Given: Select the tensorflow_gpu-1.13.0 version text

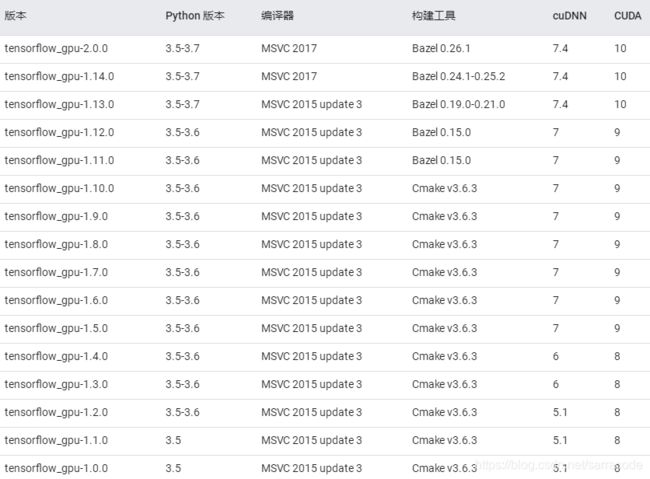Looking at the screenshot, I should (59, 105).
